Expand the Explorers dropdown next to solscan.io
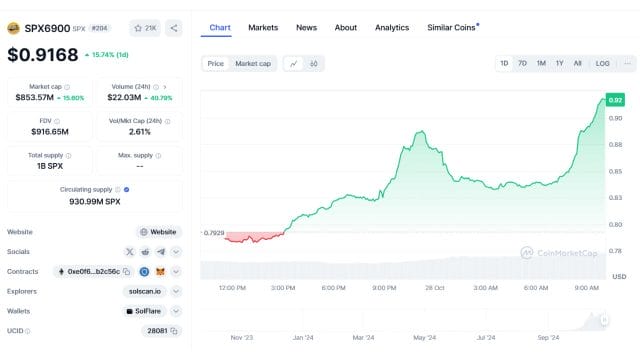The image size is (640, 360). click(x=176, y=291)
